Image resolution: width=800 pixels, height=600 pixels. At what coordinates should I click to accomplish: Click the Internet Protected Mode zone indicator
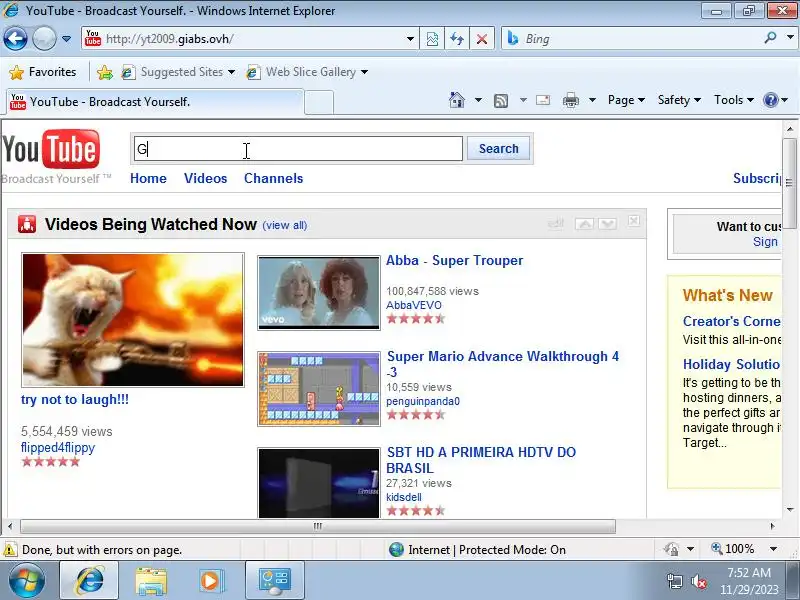pyautogui.click(x=477, y=549)
